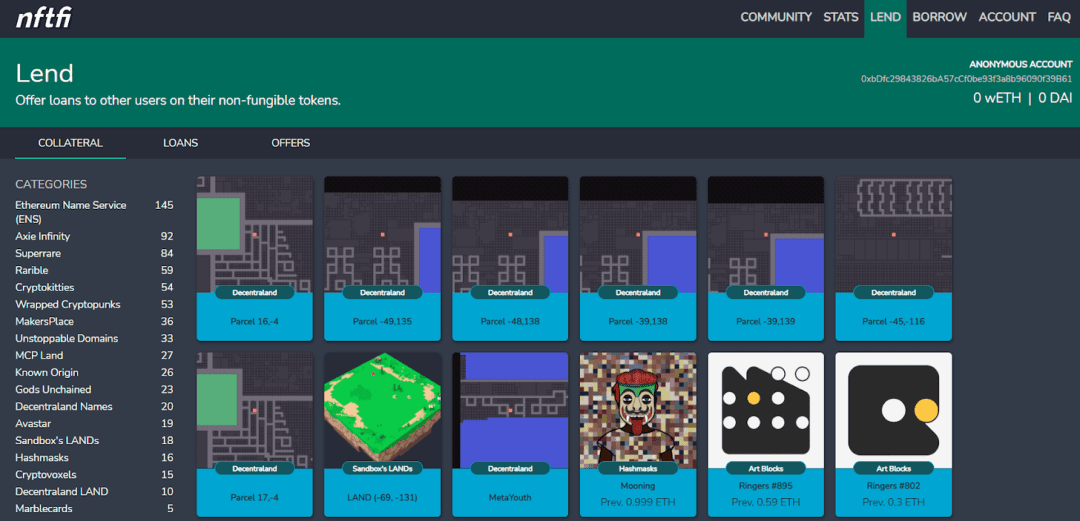Switch to the LOANS tab
Viewport: 1080px width, 521px height.
(180, 143)
